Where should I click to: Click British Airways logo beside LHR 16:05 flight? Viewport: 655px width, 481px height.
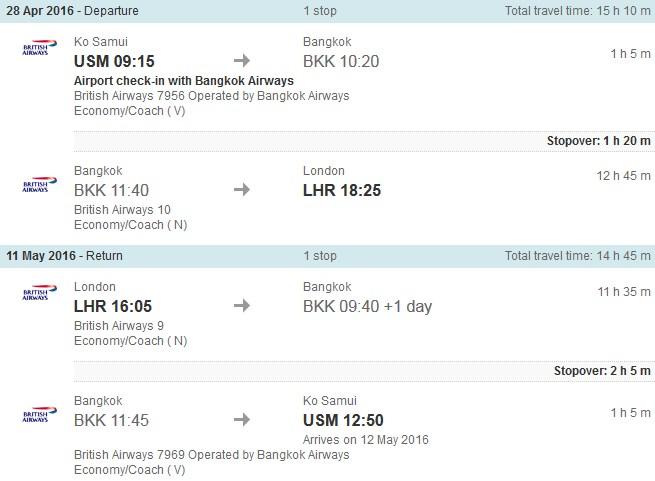coord(39,292)
